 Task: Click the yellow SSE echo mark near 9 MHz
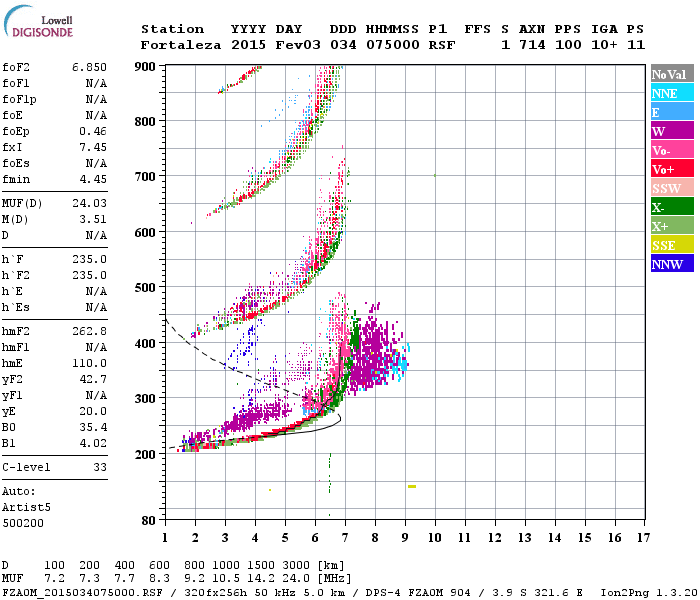412,486
